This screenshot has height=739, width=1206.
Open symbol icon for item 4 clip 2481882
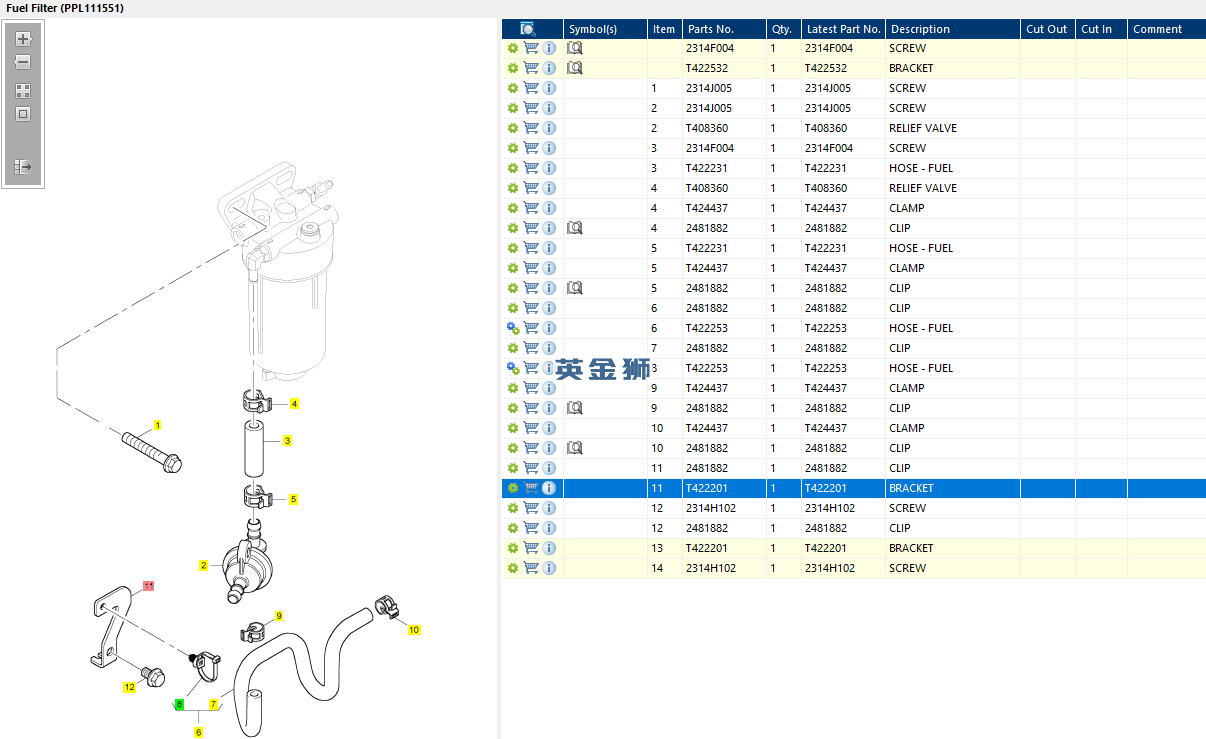click(575, 228)
